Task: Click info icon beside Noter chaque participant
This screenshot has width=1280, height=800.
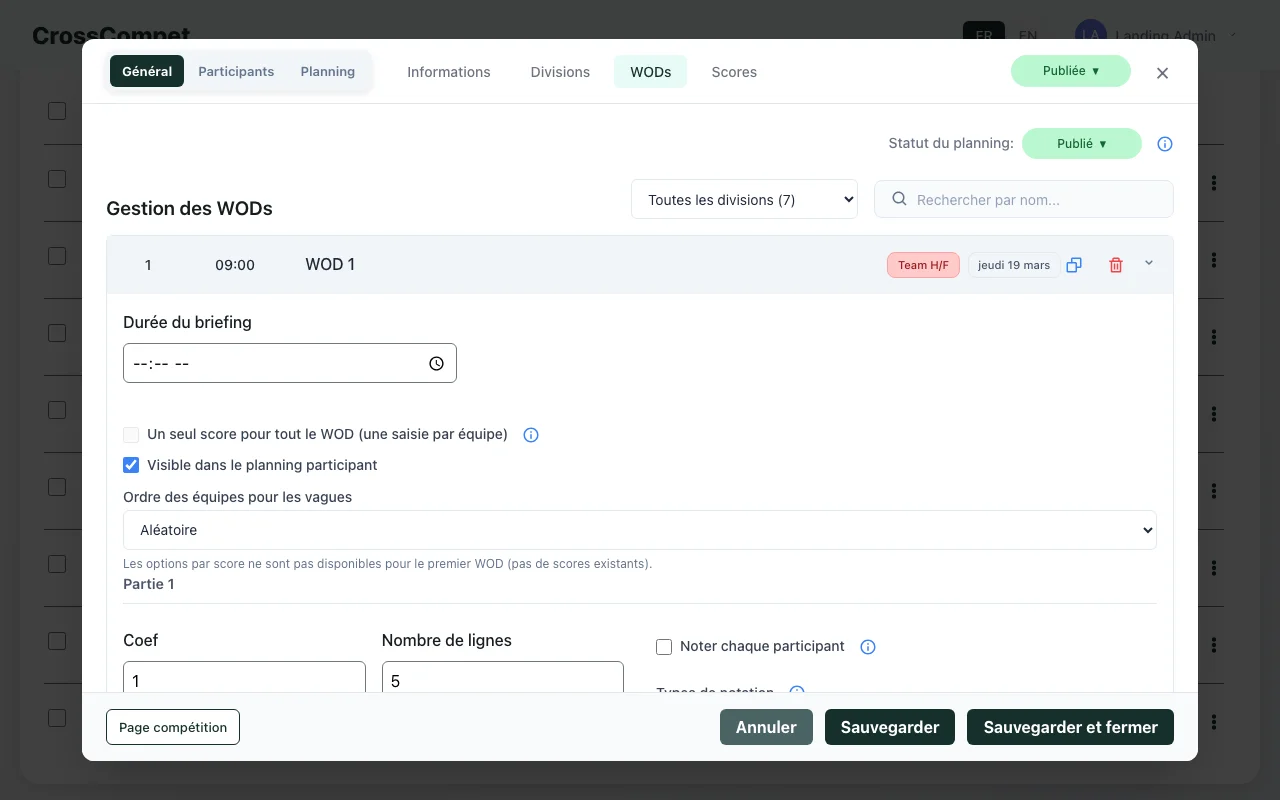Action: point(868,647)
